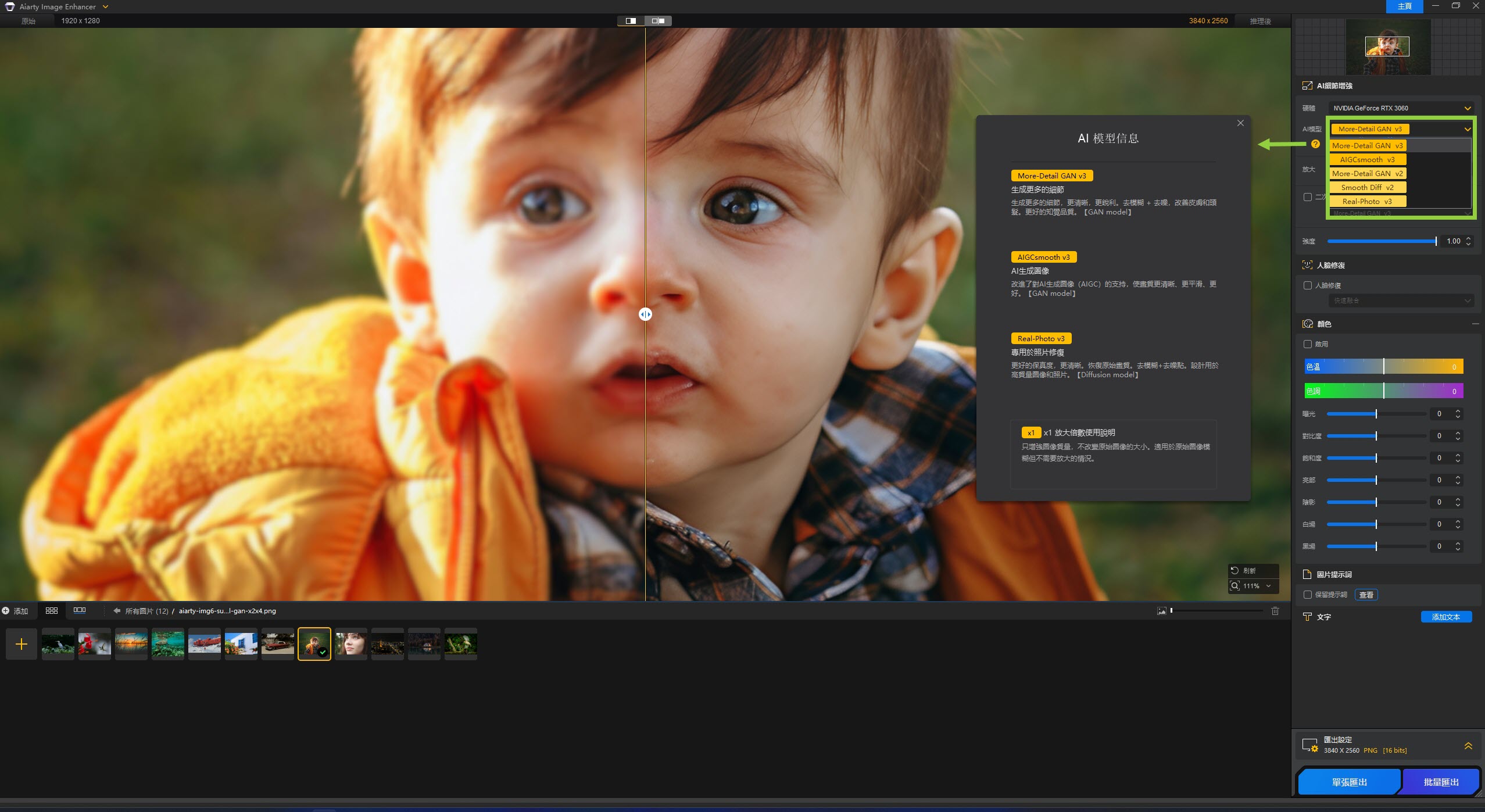Select Real-Photo v3 from model list
Image resolution: width=1485 pixels, height=812 pixels.
(x=1368, y=202)
